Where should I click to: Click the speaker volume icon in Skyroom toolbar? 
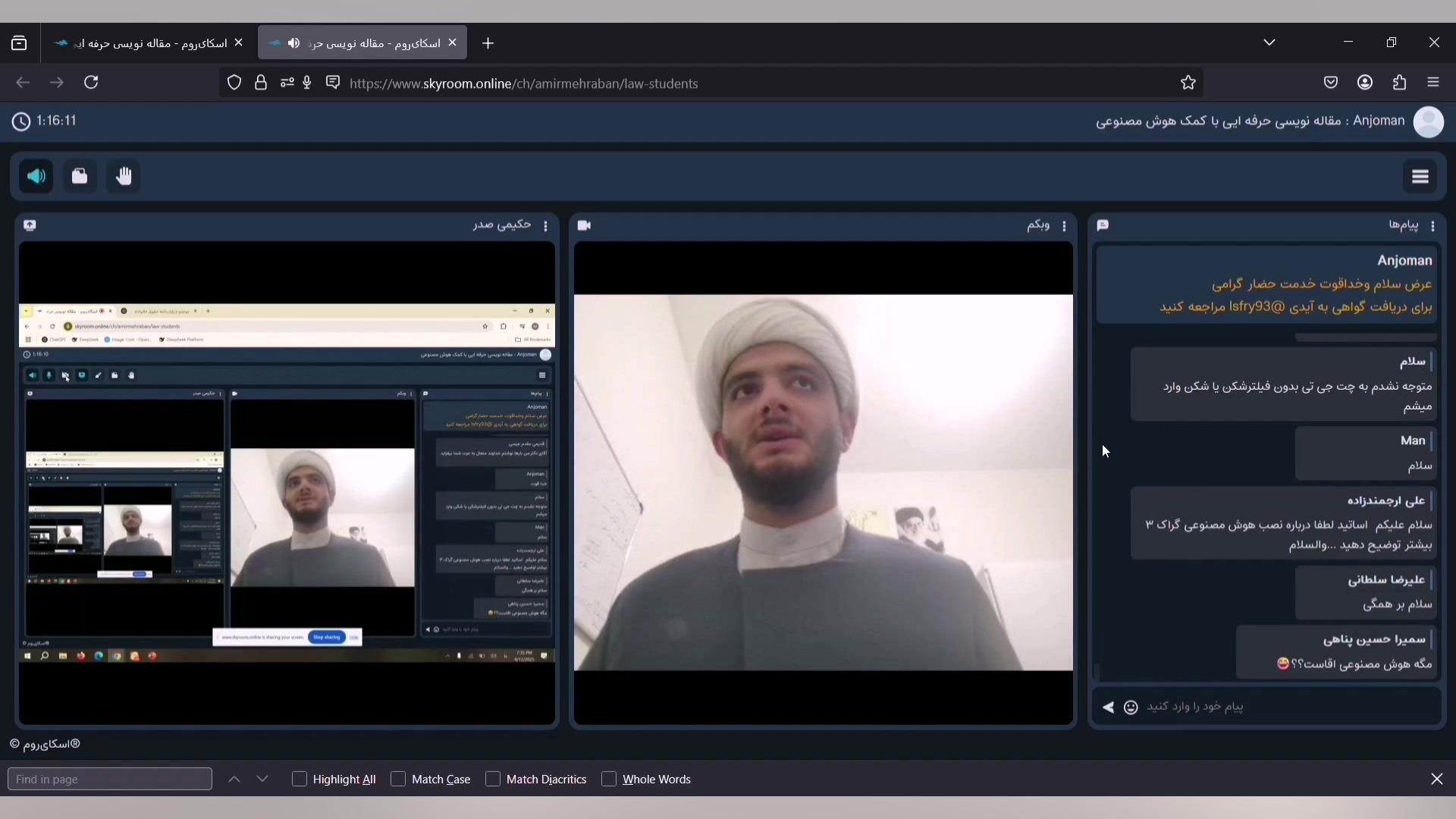[36, 177]
